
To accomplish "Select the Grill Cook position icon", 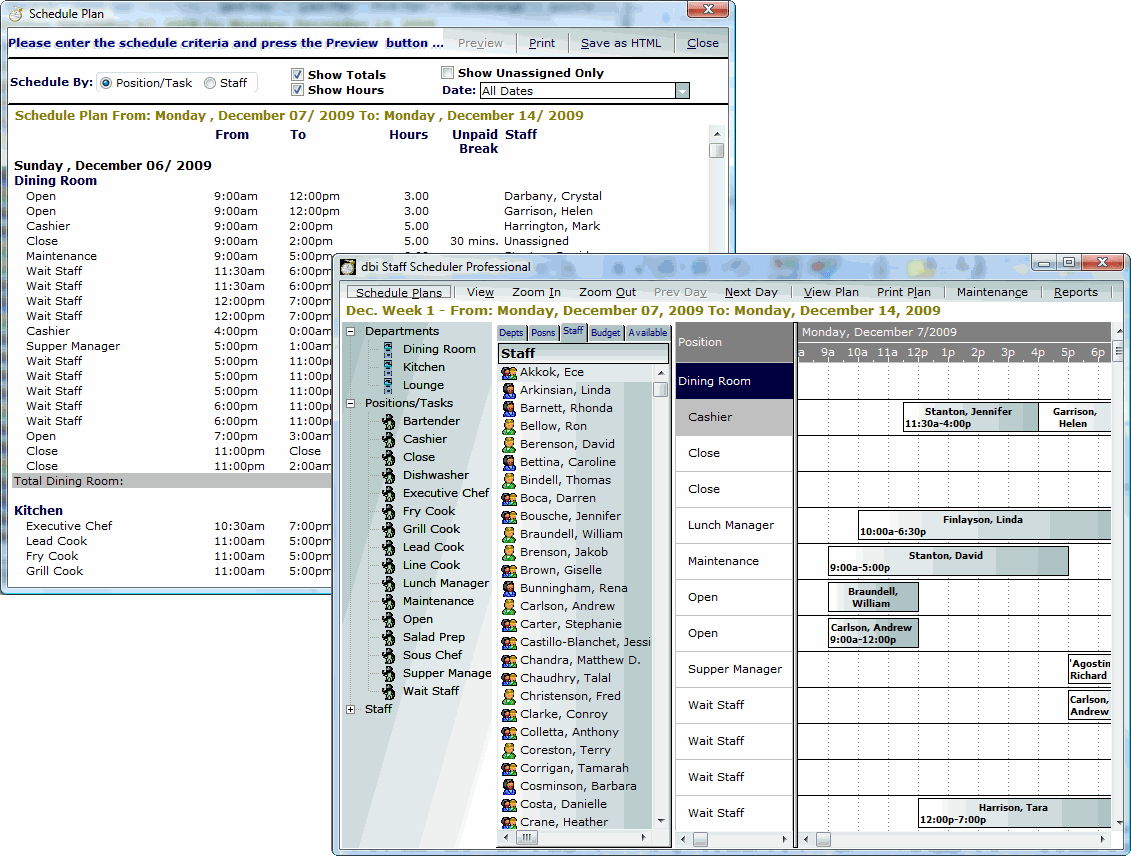I will 389,529.
